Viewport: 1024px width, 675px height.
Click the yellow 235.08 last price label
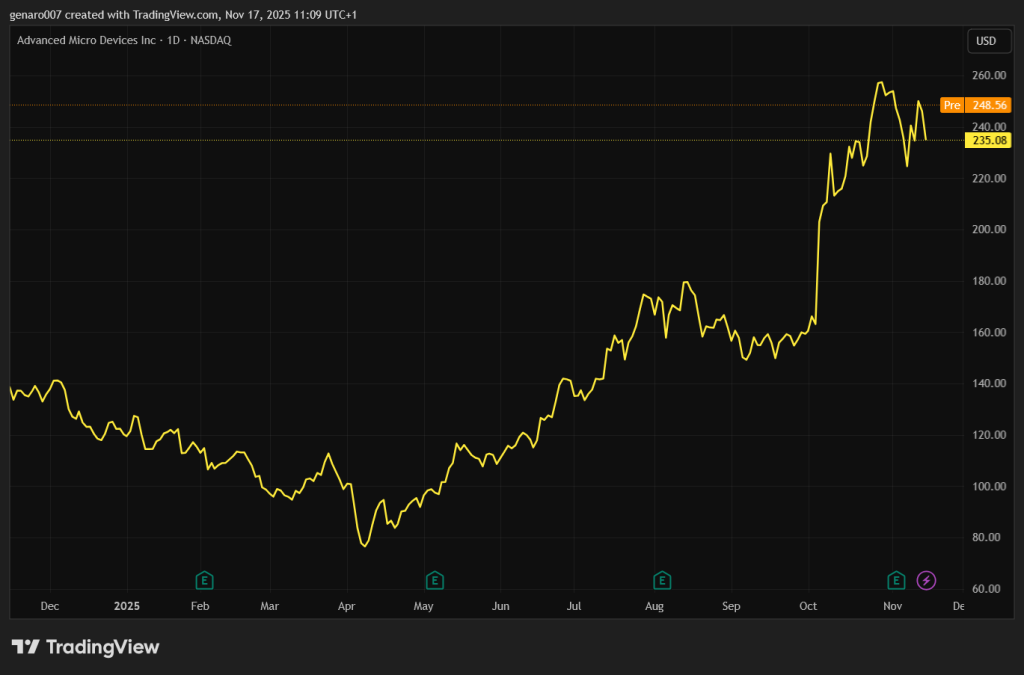click(x=989, y=141)
